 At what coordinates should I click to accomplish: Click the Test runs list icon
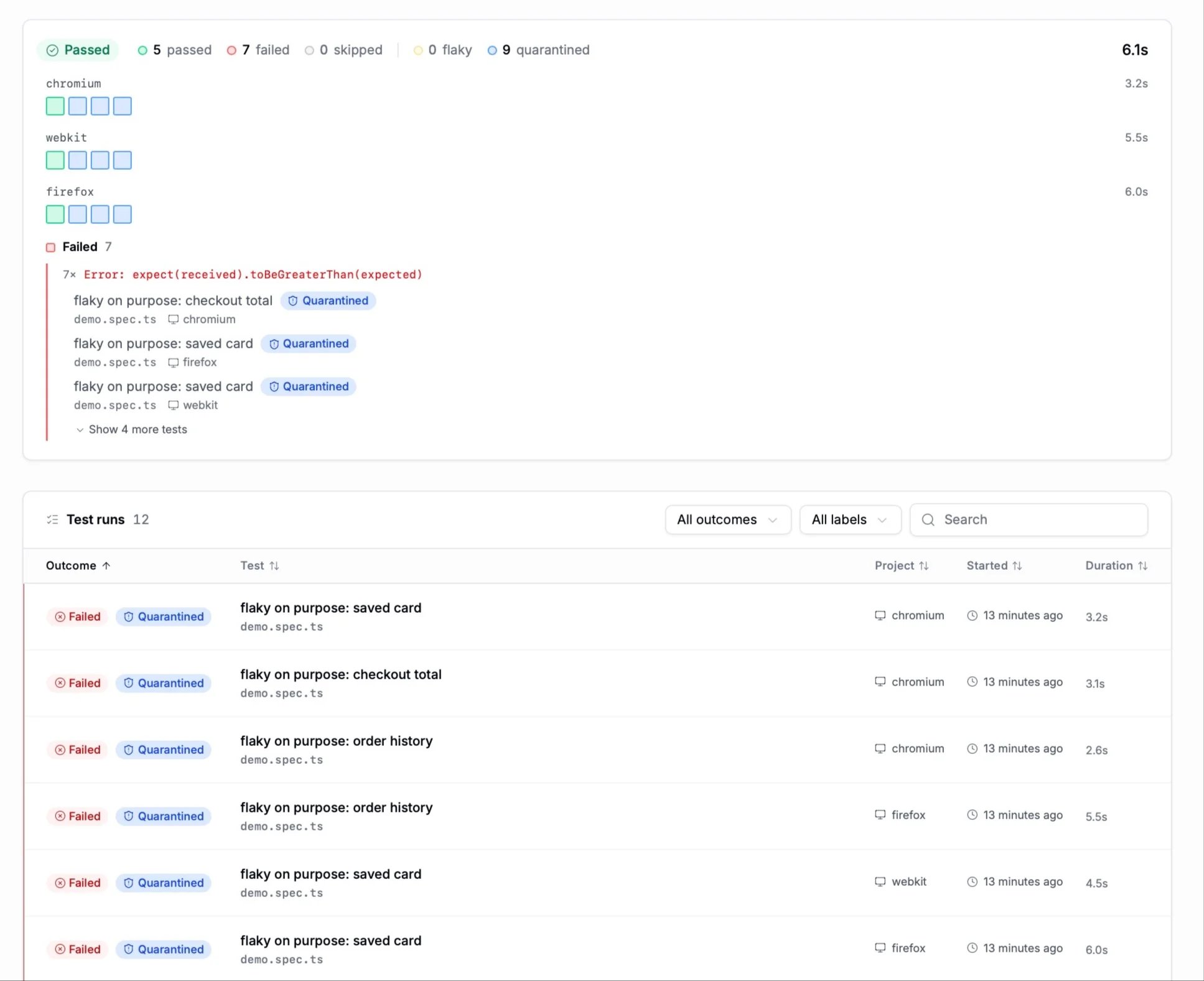(x=52, y=519)
